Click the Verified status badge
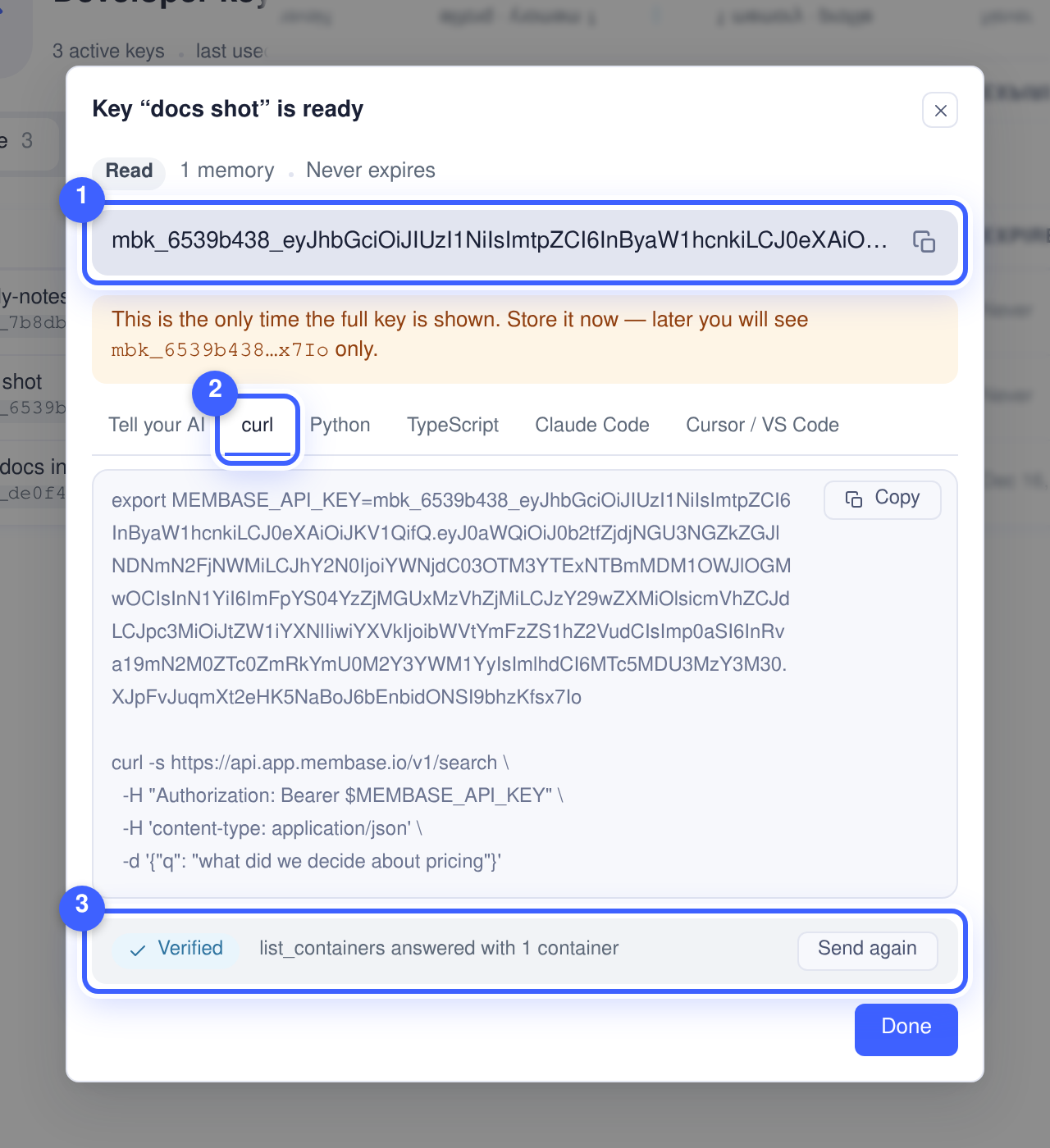Viewport: 1050px width, 1148px height. 176,950
